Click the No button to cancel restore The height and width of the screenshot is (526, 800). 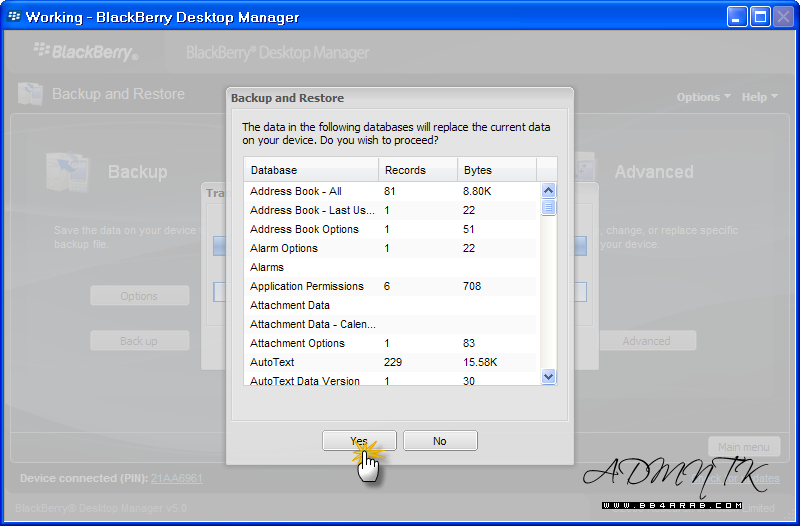(x=440, y=441)
